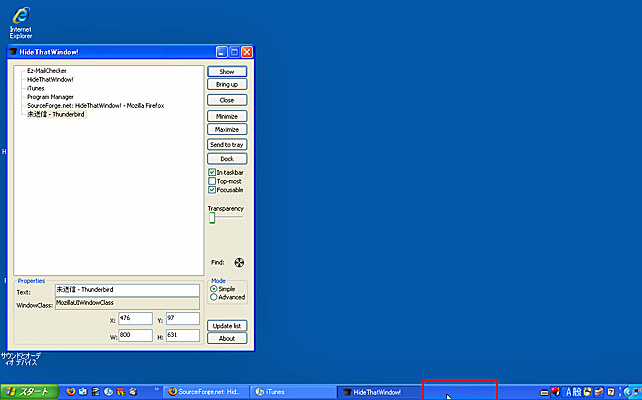The image size is (642, 400).
Task: Select the Simple mode radio button
Action: tap(213, 289)
